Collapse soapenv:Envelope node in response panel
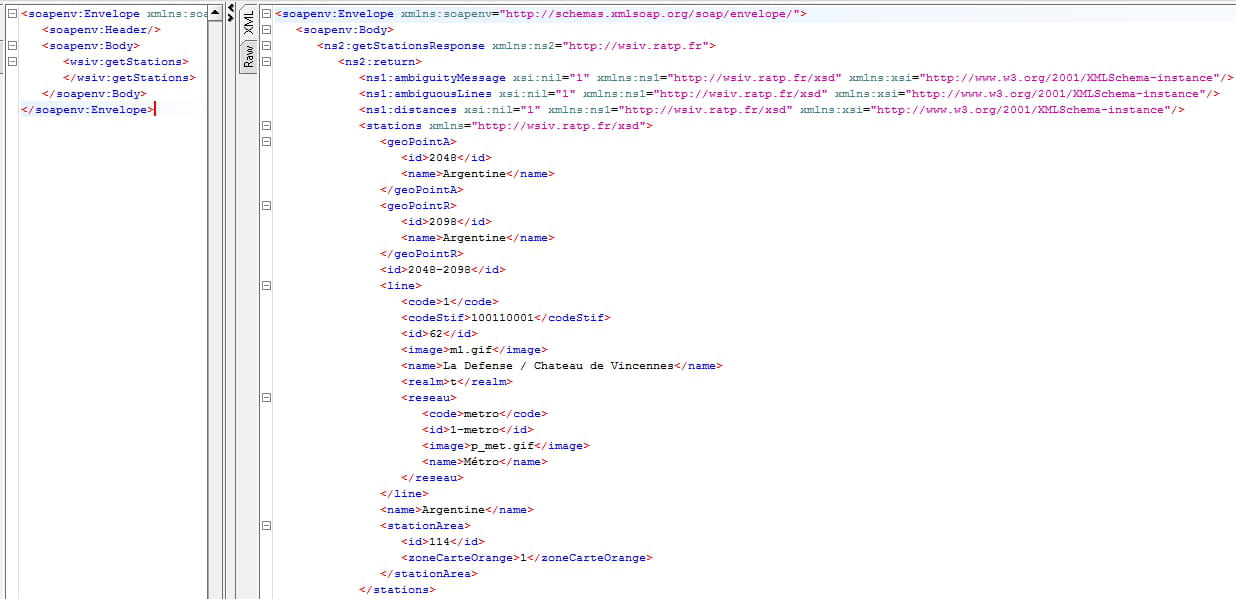This screenshot has width=1236, height=599. (x=266, y=14)
